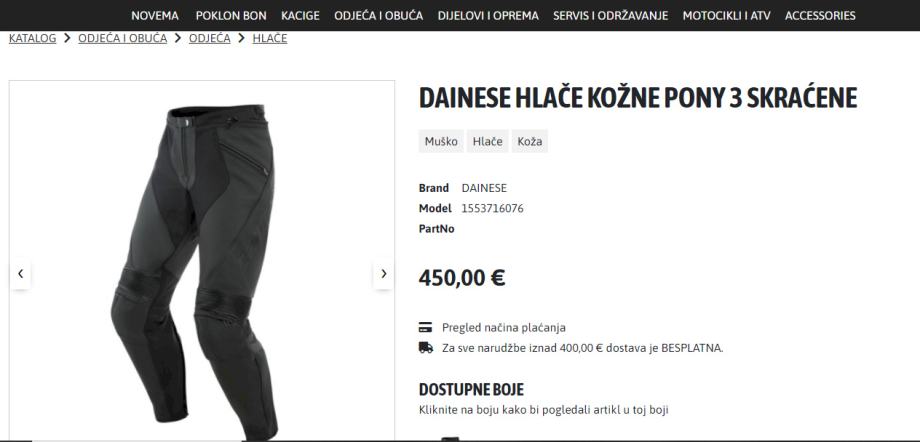The height and width of the screenshot is (442, 920).
Task: Open the DIJELOVI I OPREMA menu
Action: (488, 16)
